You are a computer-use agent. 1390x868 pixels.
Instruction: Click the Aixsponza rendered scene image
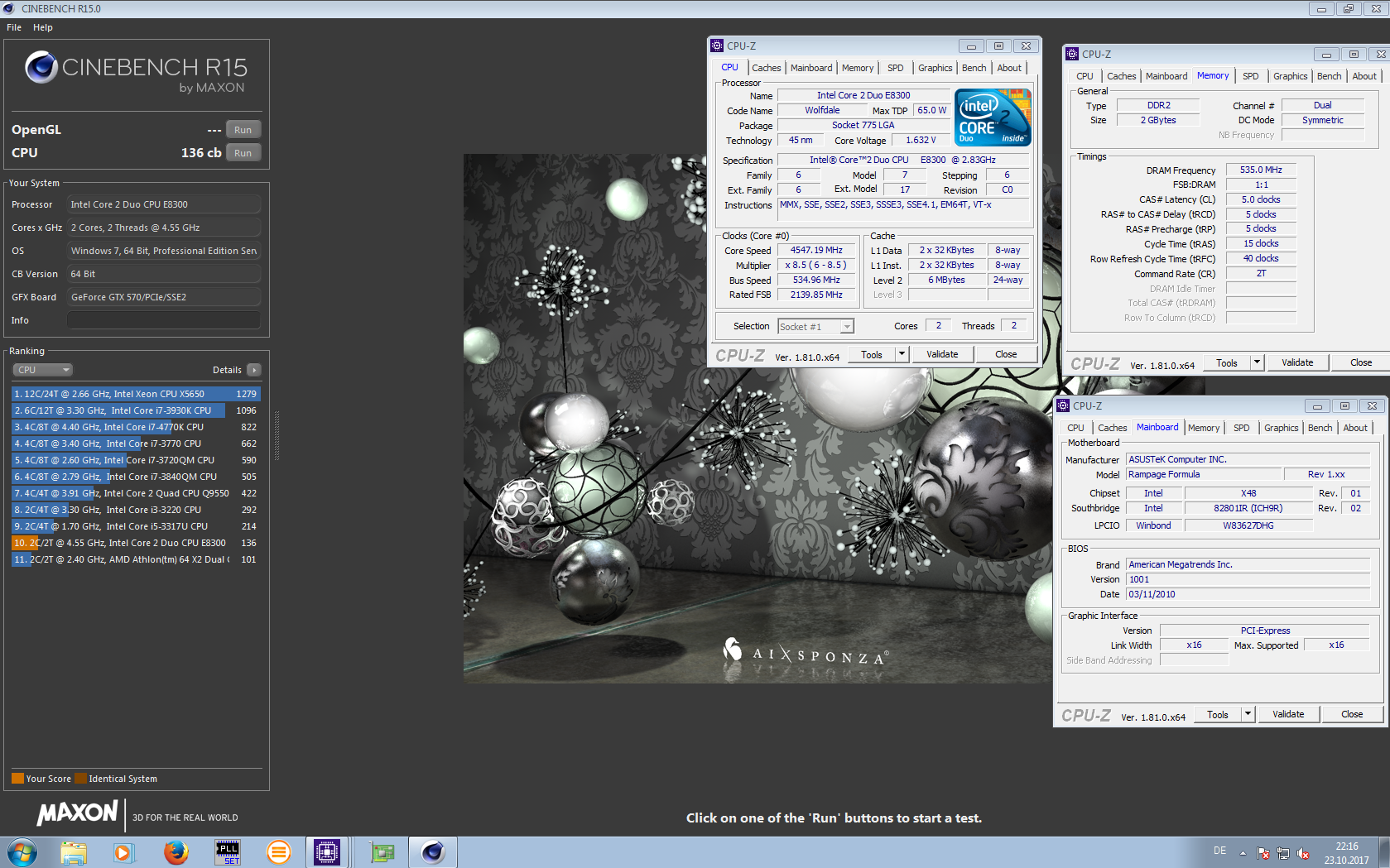(758, 419)
